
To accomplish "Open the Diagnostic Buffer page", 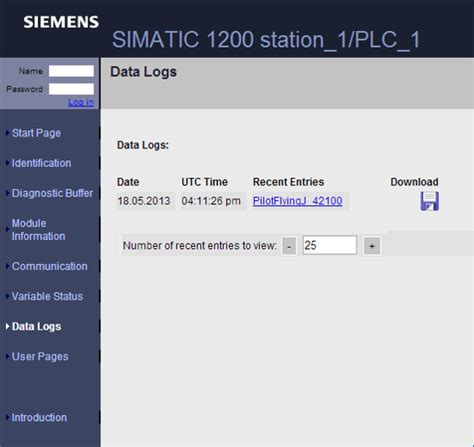I will (x=52, y=193).
